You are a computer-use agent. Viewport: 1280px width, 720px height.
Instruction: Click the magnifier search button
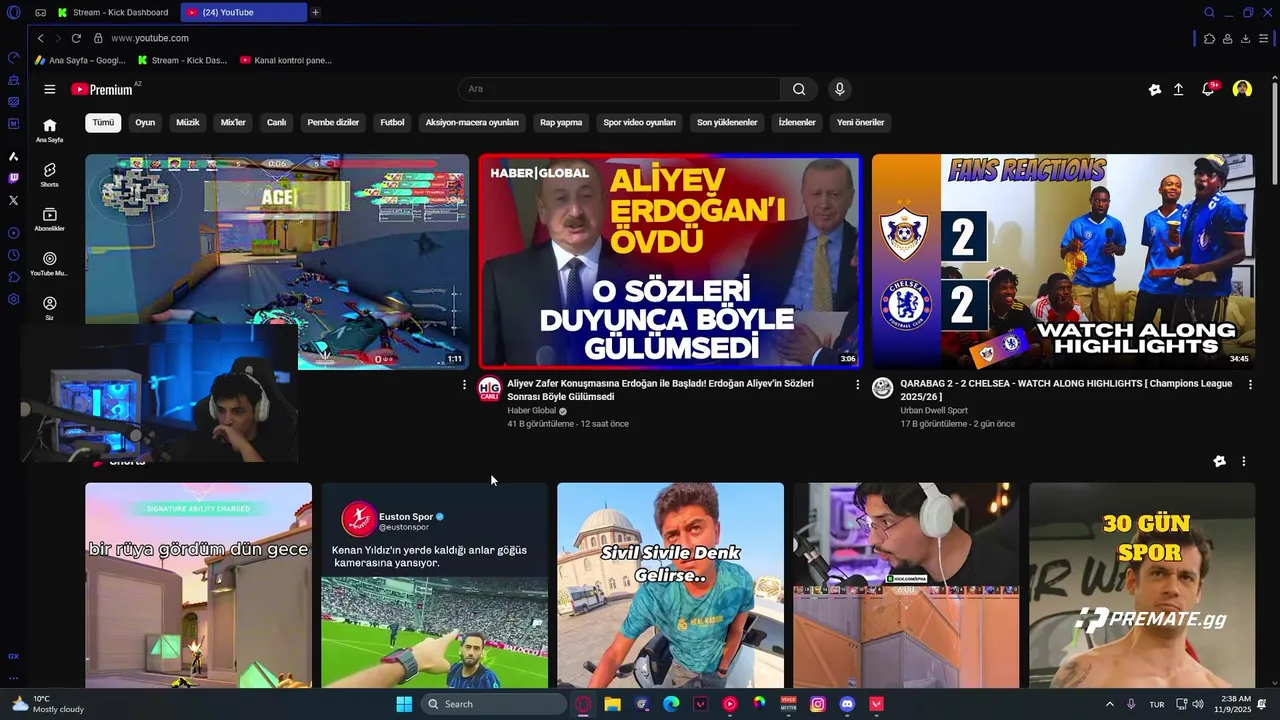pyautogui.click(x=799, y=89)
